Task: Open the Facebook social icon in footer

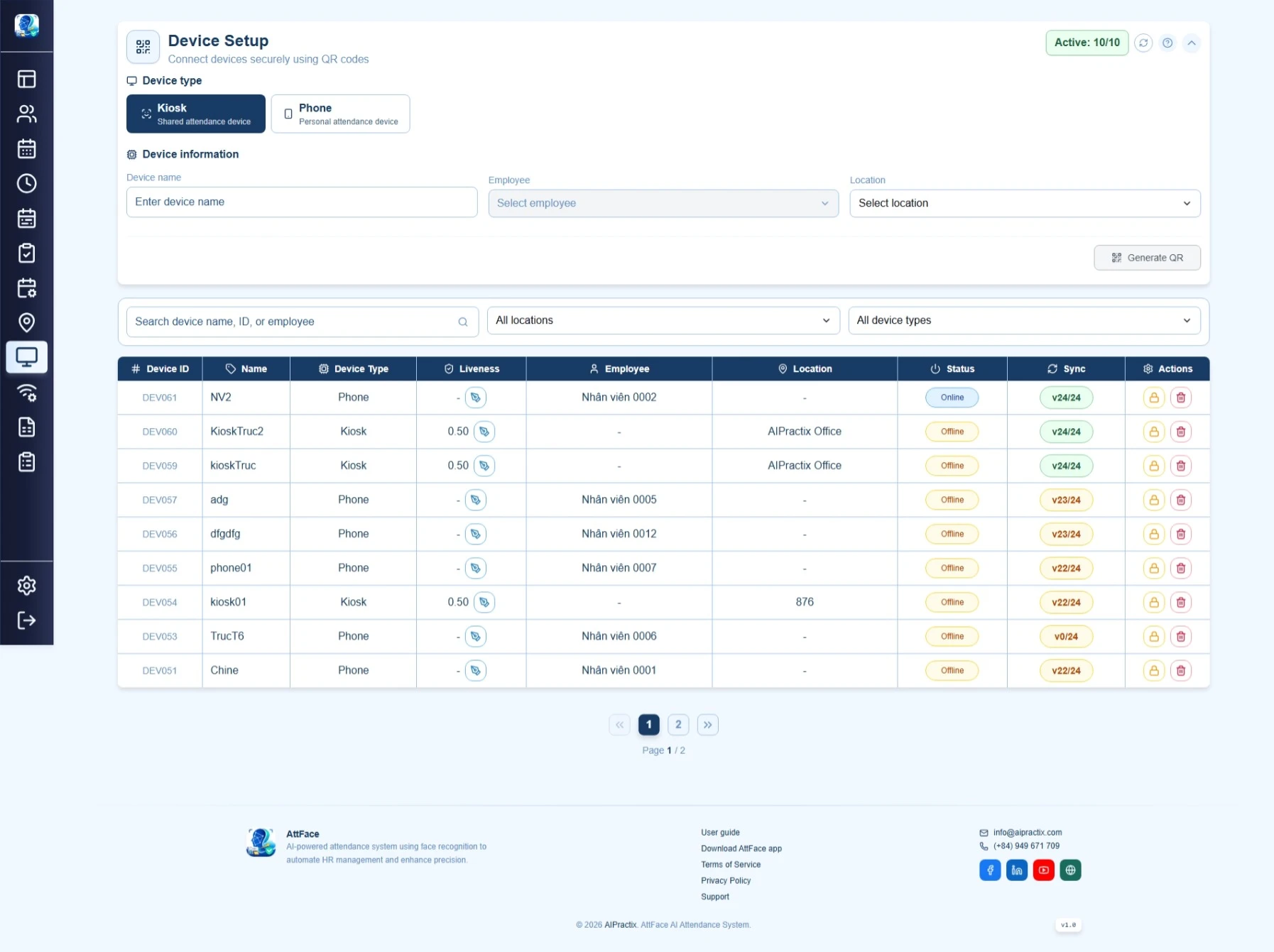Action: tap(990, 870)
